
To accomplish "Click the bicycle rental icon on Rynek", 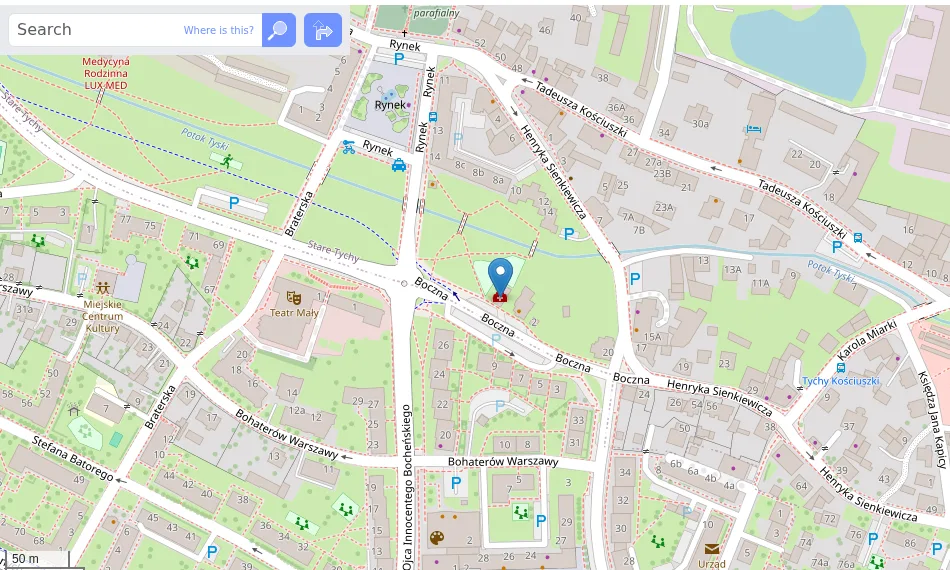I will (348, 147).
